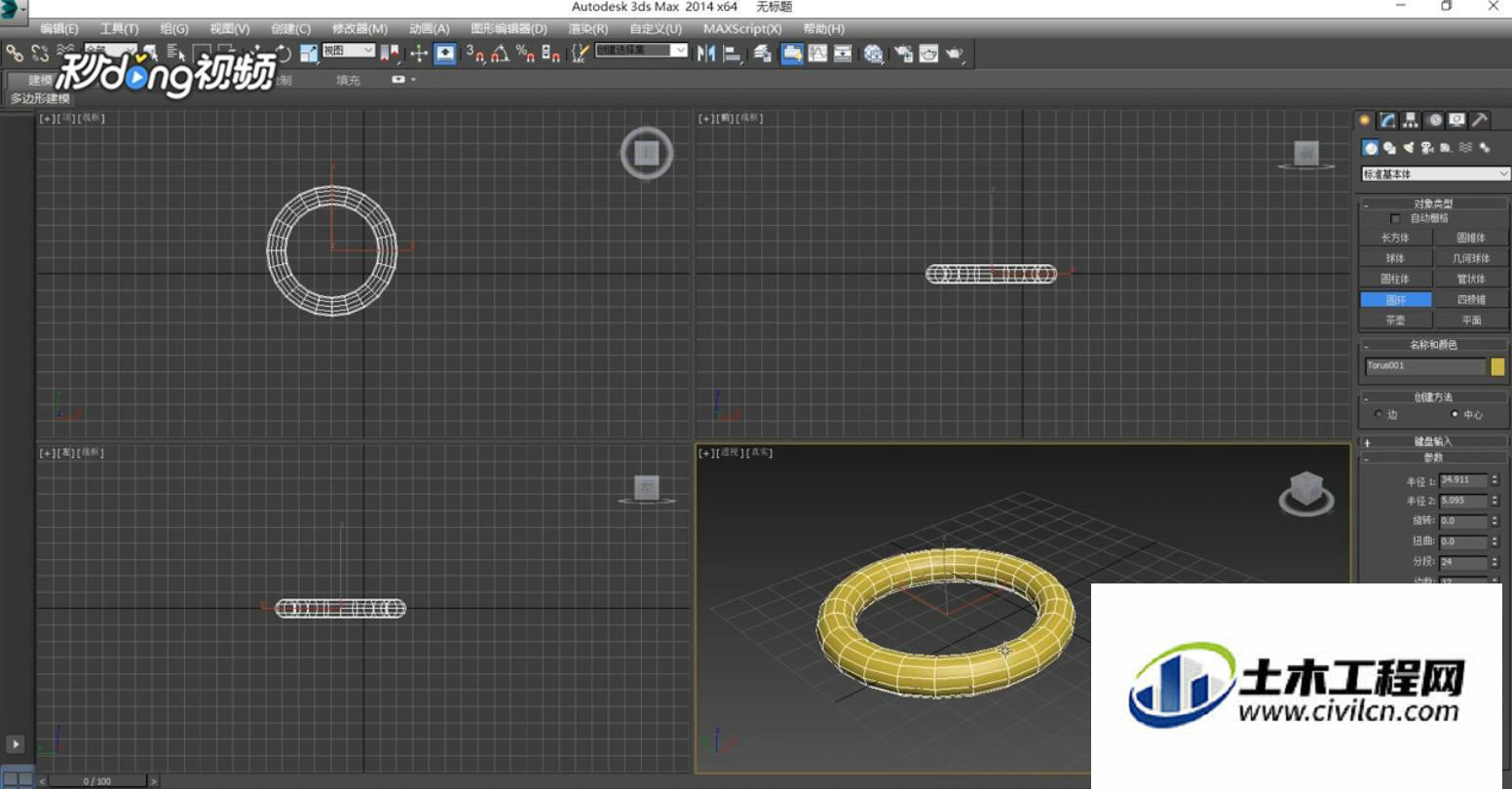Select the Helpers category icon
Screen dimensions: 1512x789
1446,148
